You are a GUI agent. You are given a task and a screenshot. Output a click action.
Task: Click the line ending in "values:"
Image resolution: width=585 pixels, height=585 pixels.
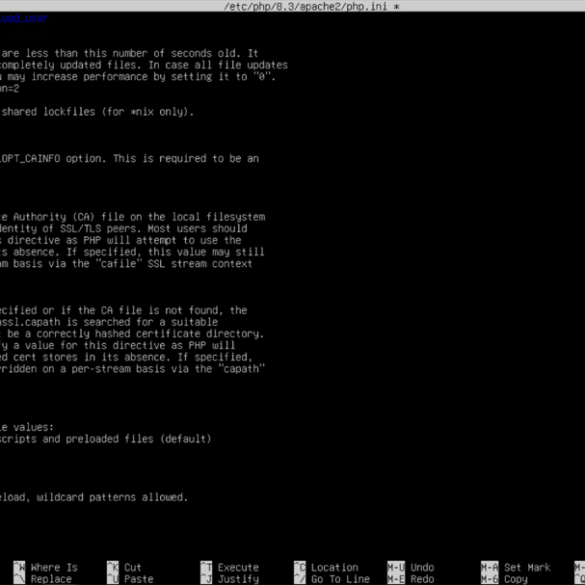click(27, 427)
